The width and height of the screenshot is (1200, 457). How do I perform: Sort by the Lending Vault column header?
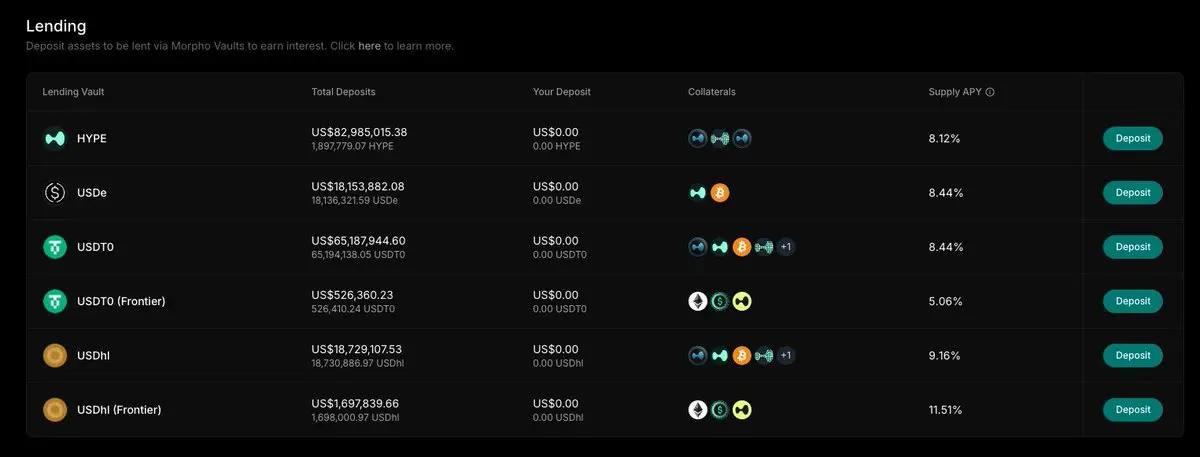(73, 92)
